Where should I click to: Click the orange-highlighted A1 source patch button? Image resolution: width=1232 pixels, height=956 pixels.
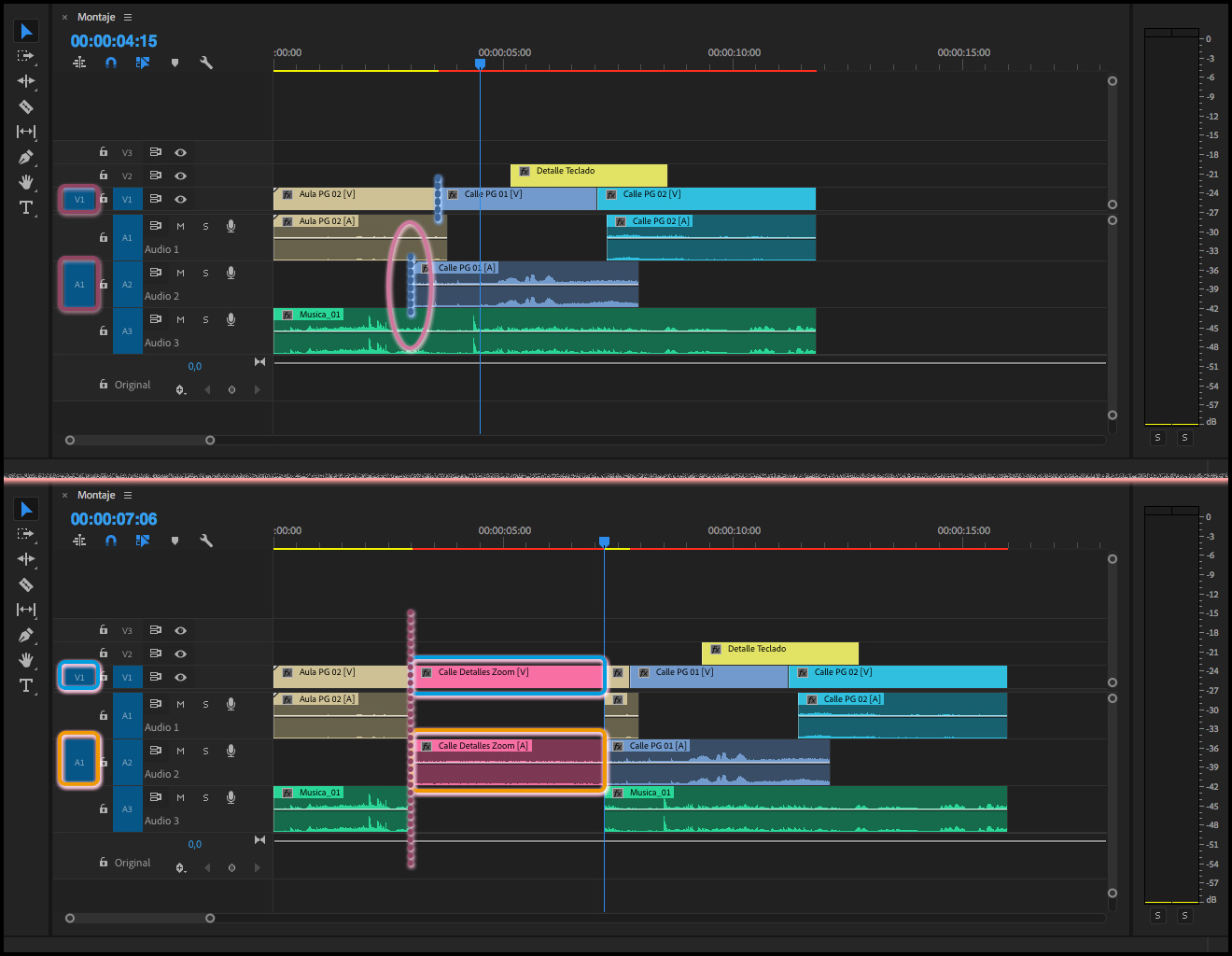[79, 762]
